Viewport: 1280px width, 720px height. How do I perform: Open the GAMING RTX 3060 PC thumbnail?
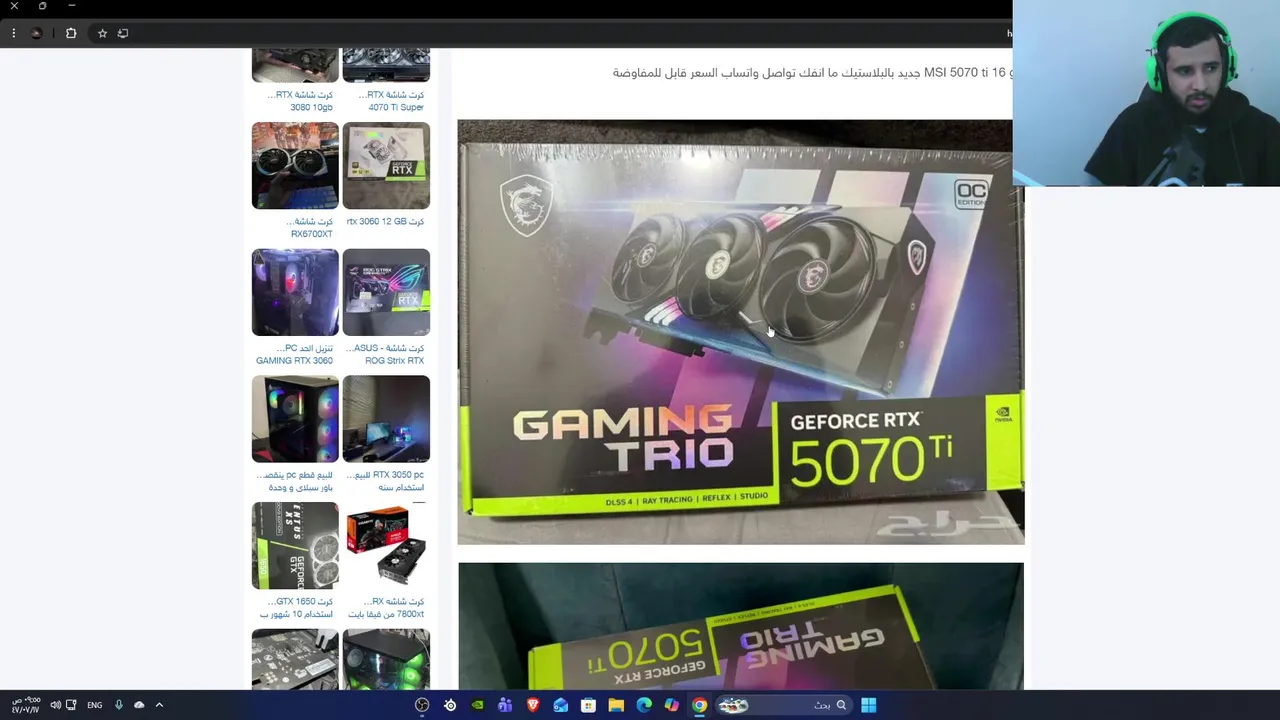coord(295,292)
